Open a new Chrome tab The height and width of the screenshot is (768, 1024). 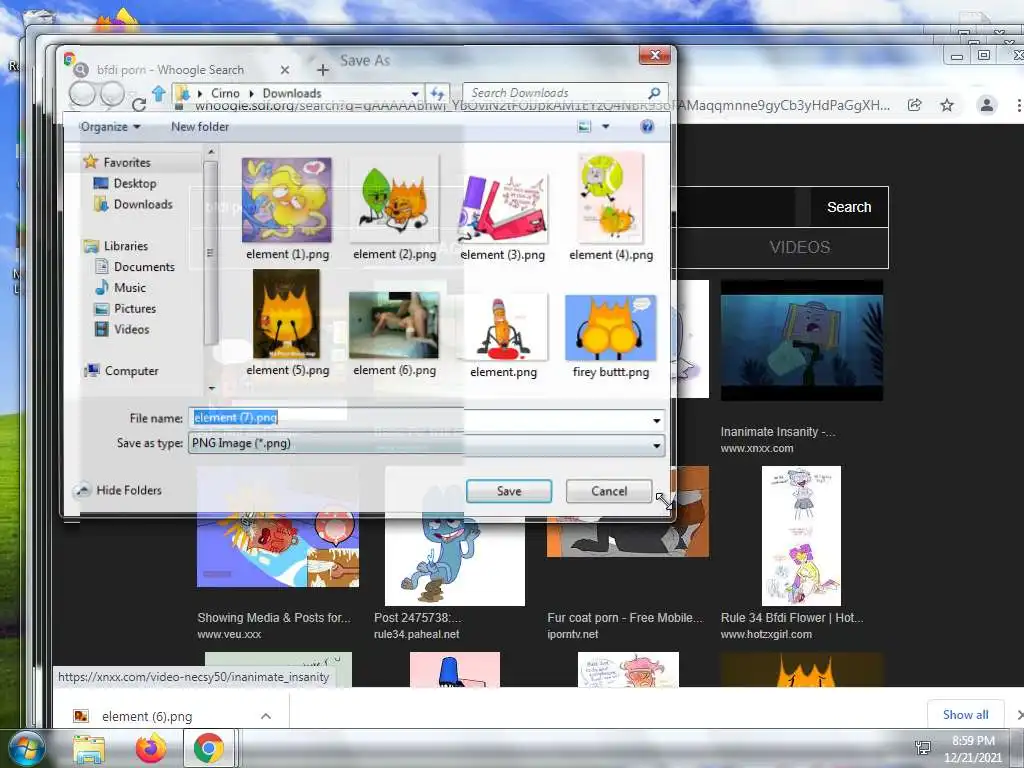tap(323, 70)
